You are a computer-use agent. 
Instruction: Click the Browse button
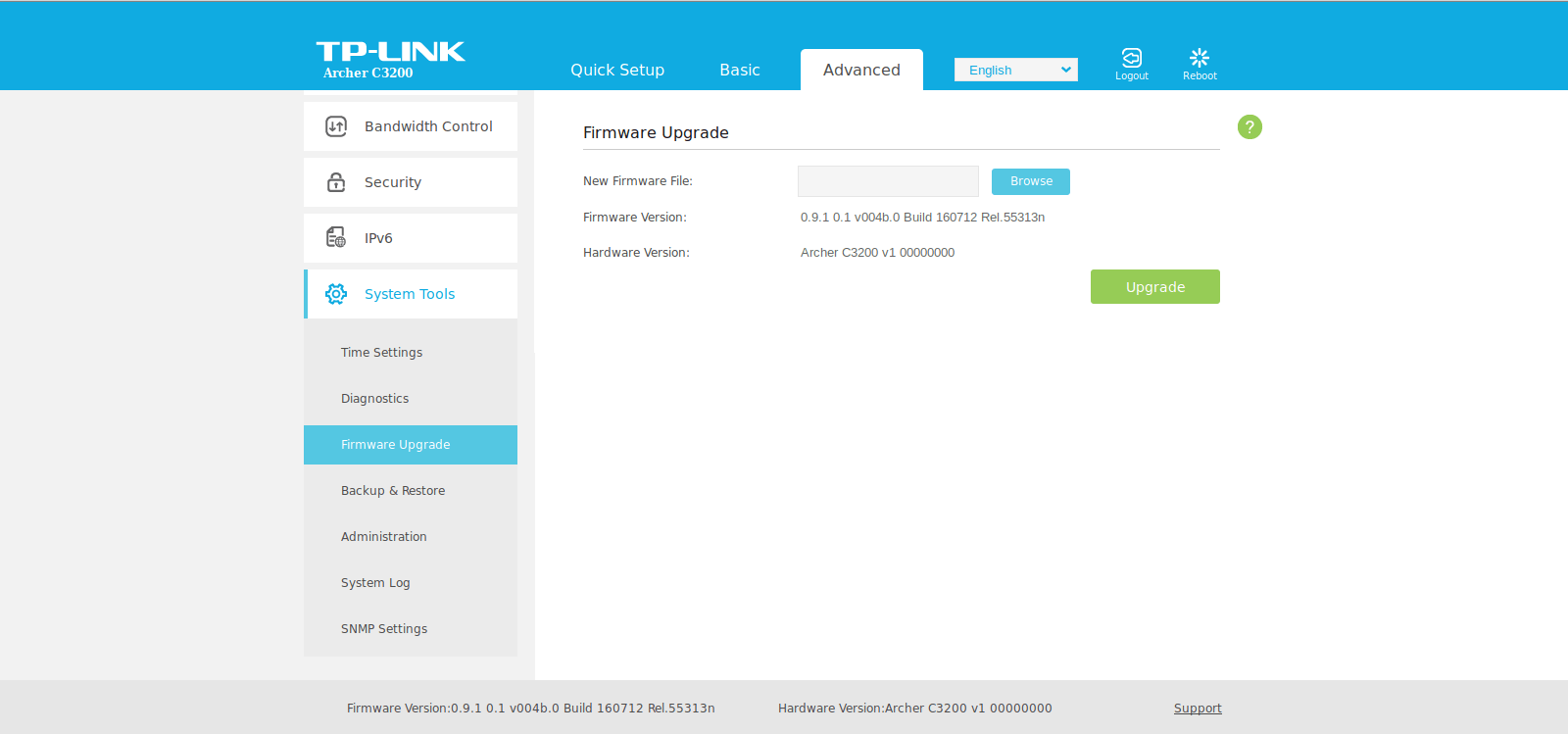coord(1031,181)
